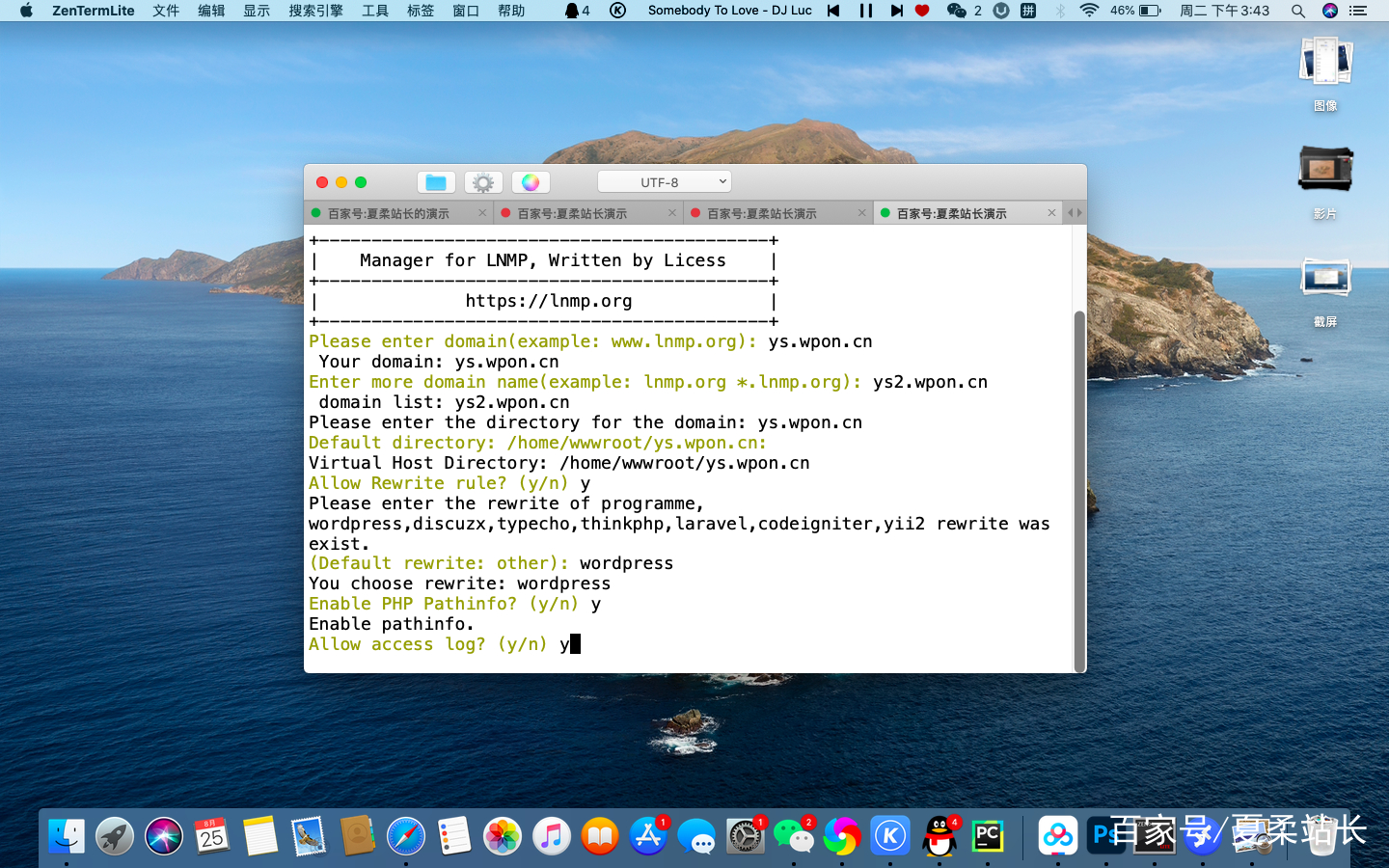
Task: Open the folder icon in ZenTermLite toolbar
Action: [x=436, y=182]
